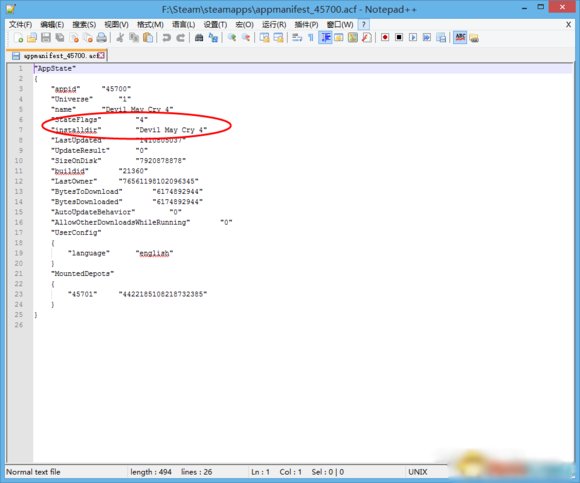Toggle word wrap toolbar icon
The height and width of the screenshot is (483, 580).
point(297,38)
